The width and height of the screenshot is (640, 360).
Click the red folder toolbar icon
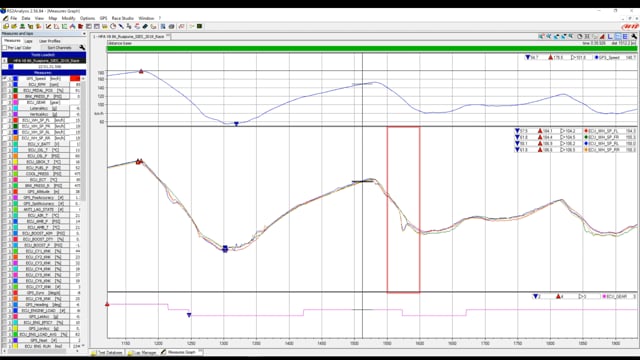80,26
